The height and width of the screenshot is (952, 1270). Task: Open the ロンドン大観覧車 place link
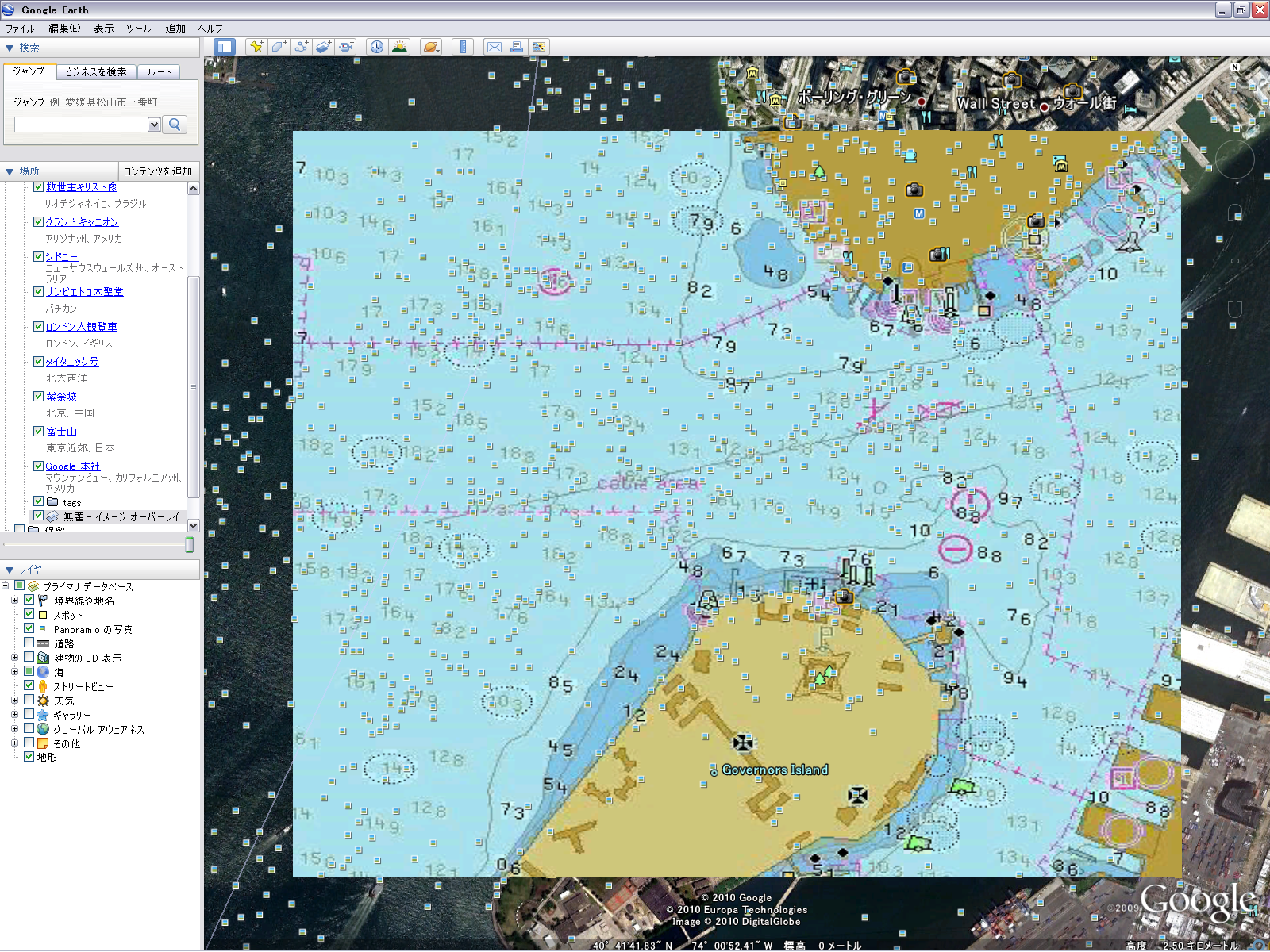[x=81, y=327]
